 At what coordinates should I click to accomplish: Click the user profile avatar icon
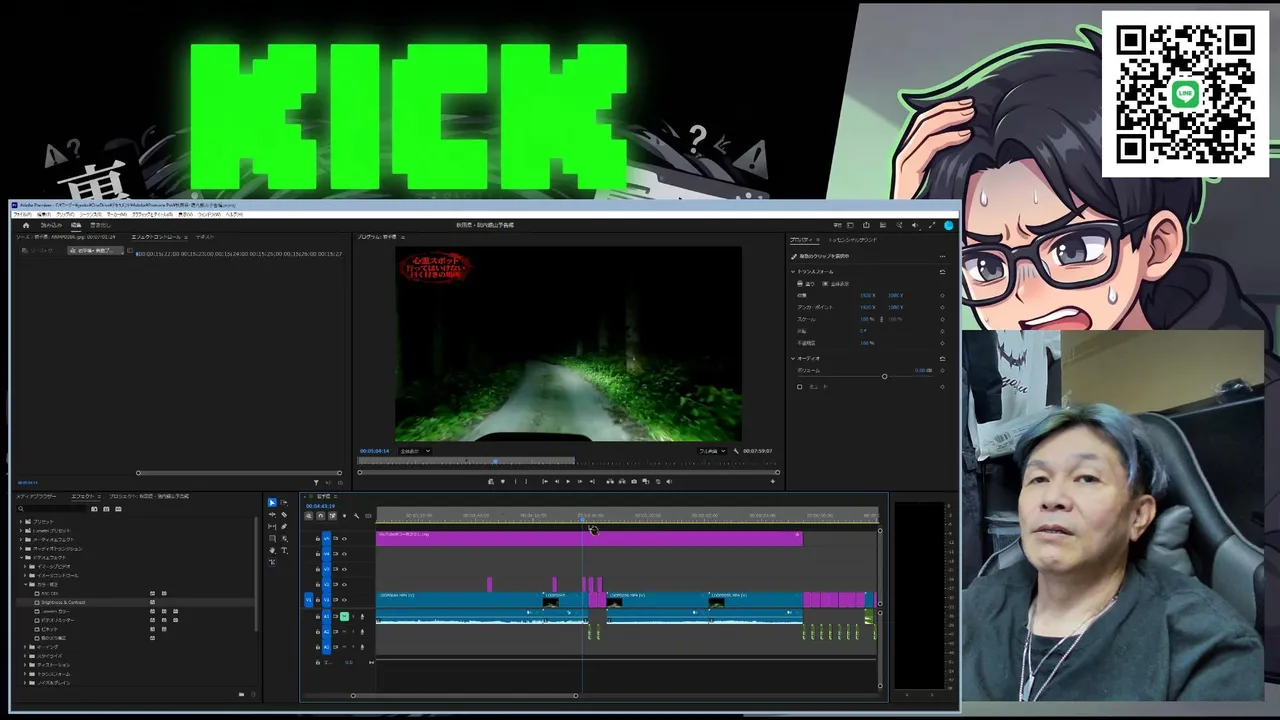tap(948, 226)
